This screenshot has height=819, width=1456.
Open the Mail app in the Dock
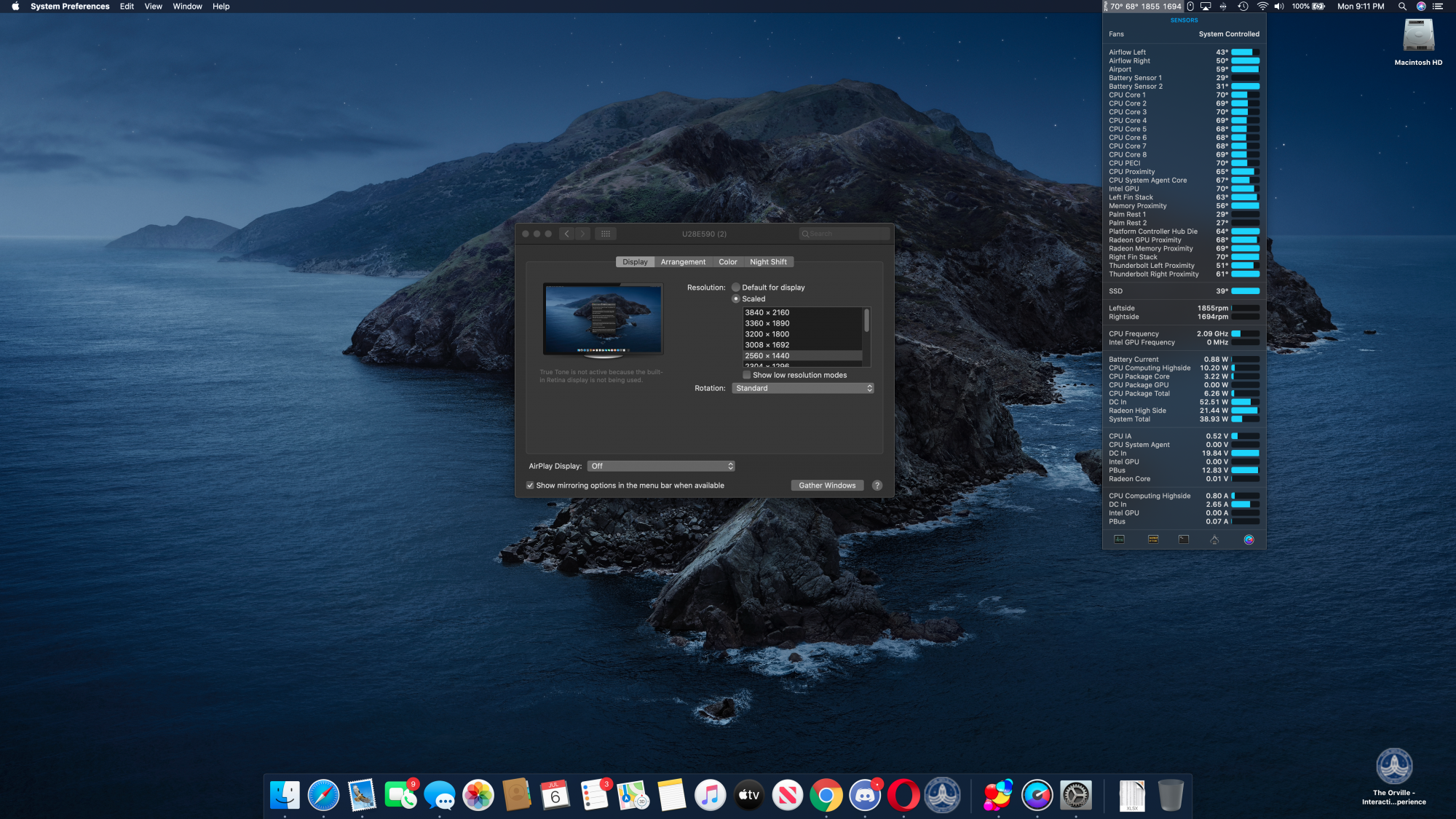pyautogui.click(x=362, y=795)
